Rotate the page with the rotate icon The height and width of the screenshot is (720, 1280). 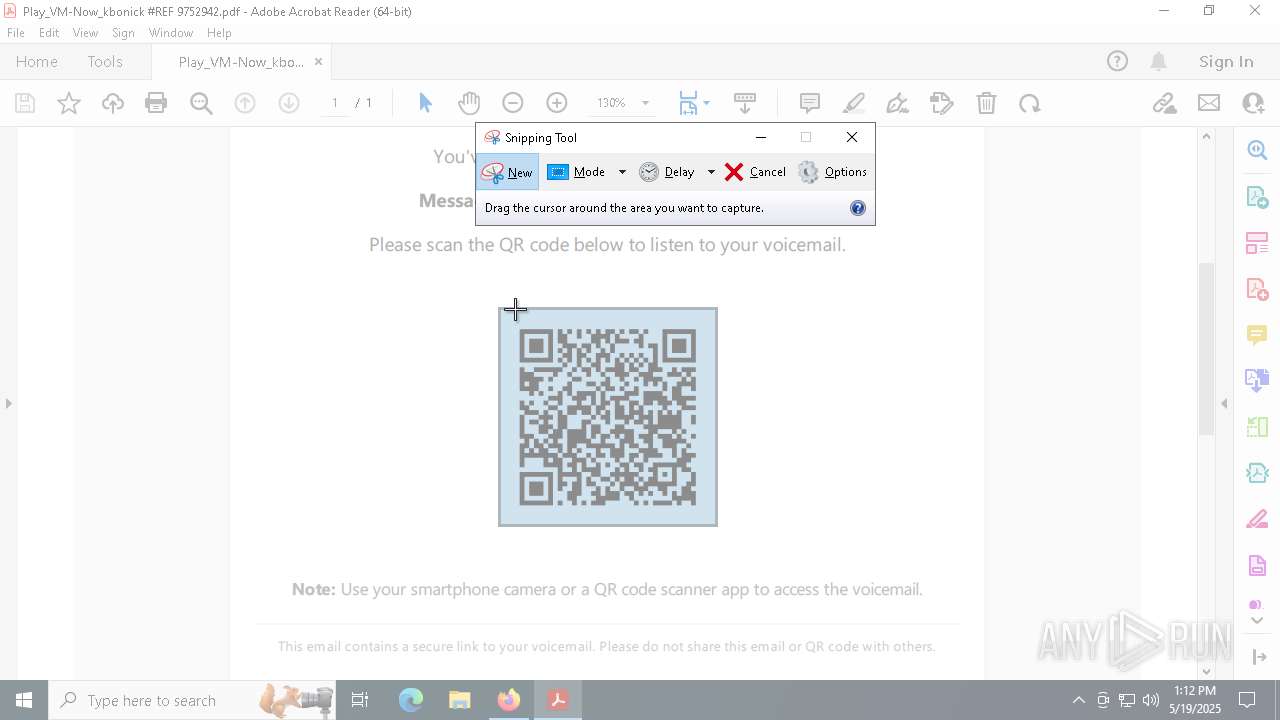pyautogui.click(x=1030, y=103)
